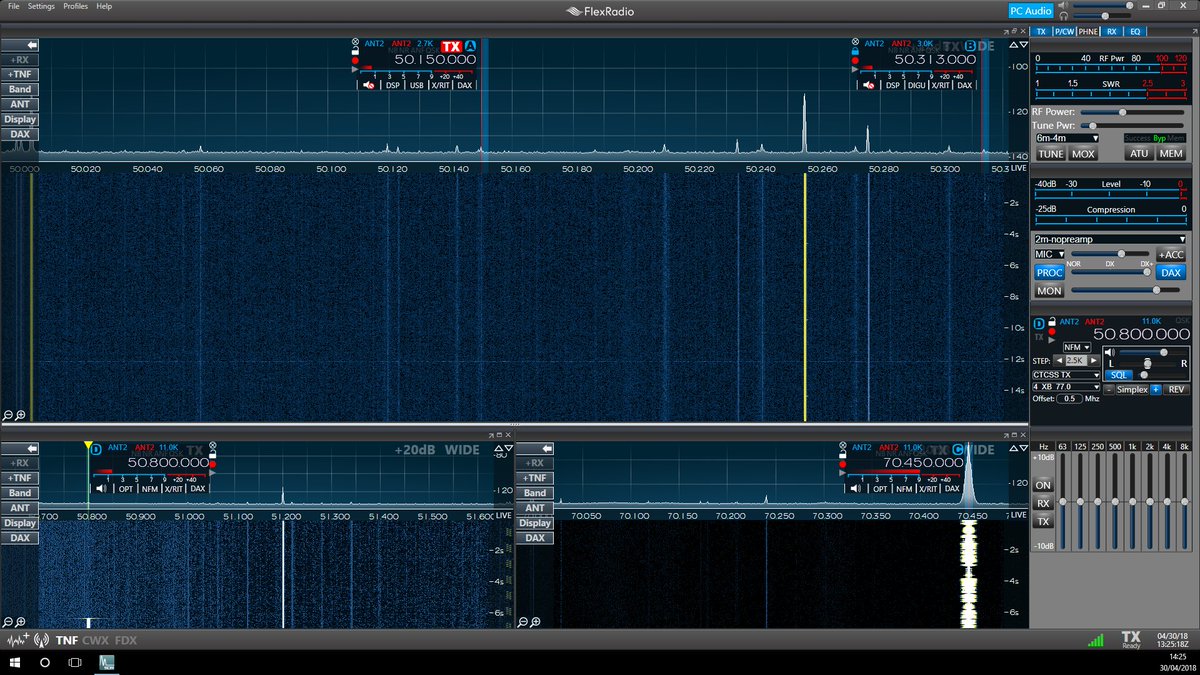Click the RF Power slider handle
This screenshot has width=1200, height=675.
(x=1122, y=112)
